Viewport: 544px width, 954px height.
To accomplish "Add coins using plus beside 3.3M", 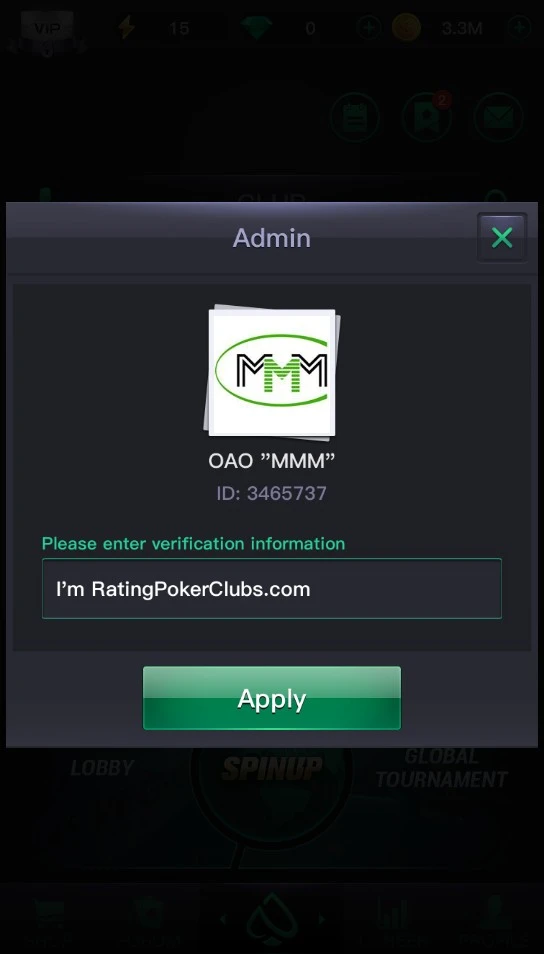I will [x=518, y=28].
